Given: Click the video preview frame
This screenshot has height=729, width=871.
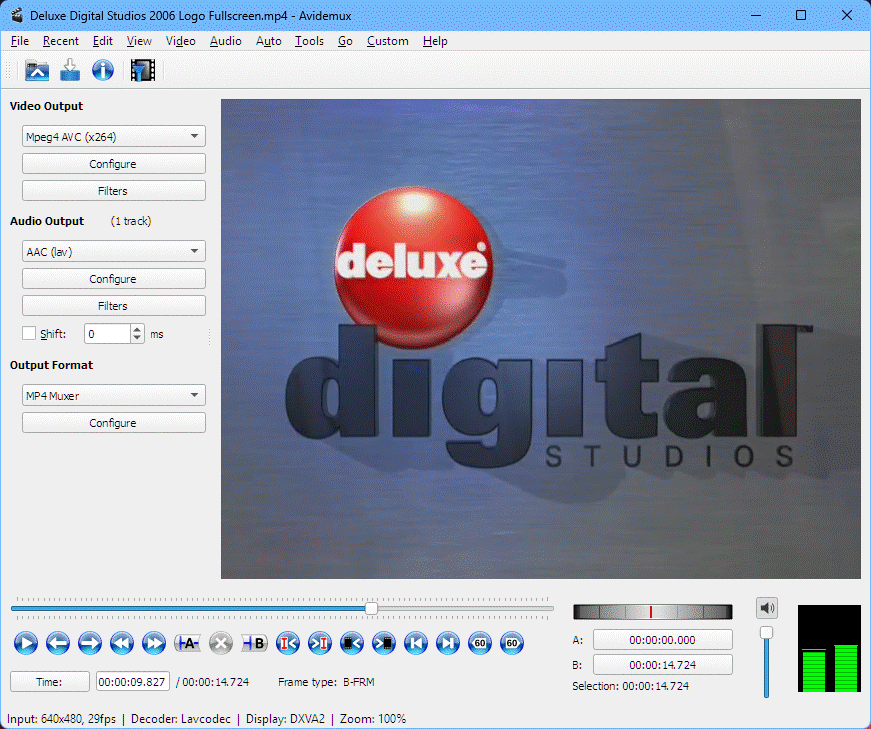Looking at the screenshot, I should pyautogui.click(x=541, y=339).
